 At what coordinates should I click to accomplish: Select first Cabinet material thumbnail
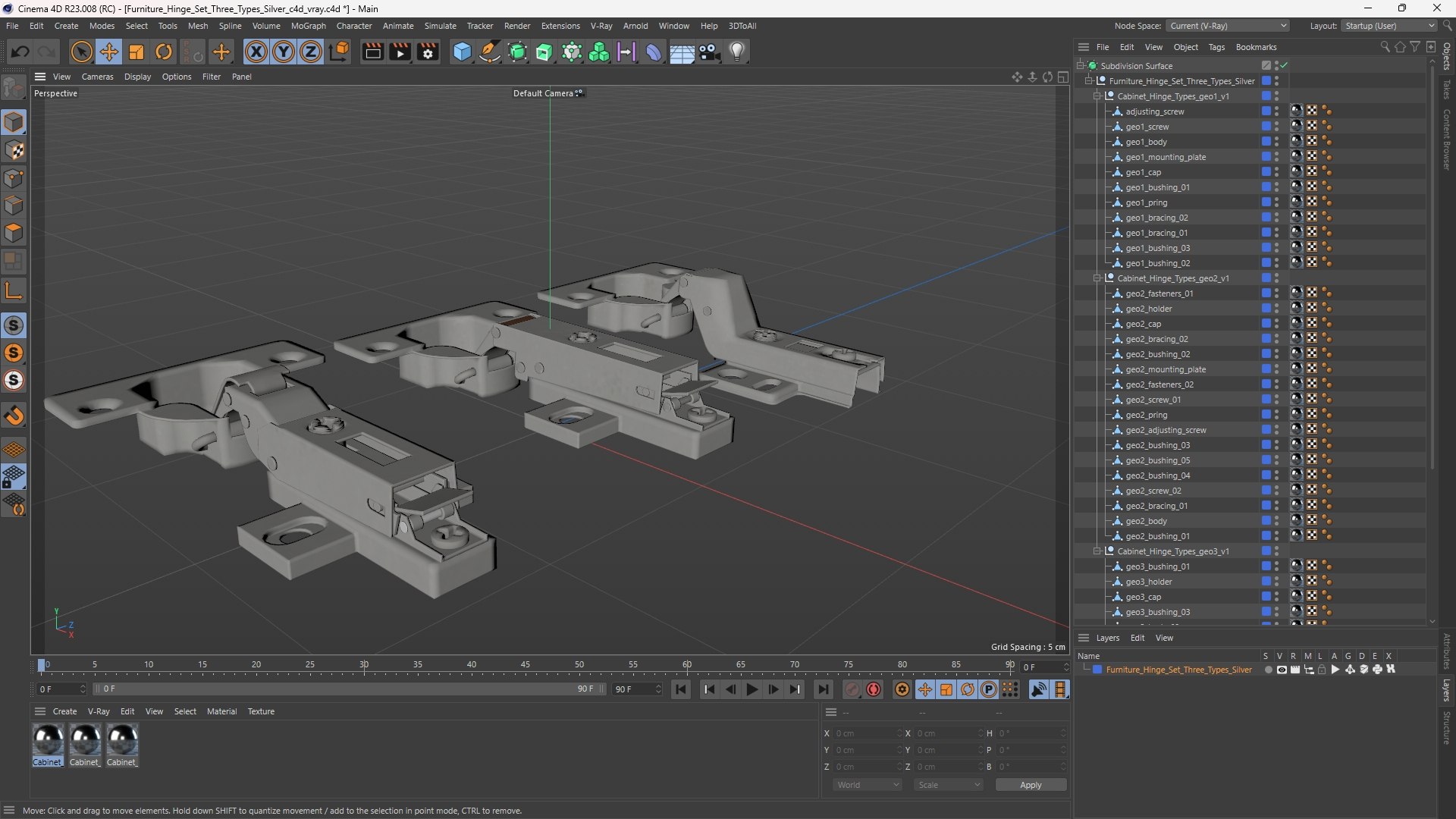pyautogui.click(x=48, y=740)
